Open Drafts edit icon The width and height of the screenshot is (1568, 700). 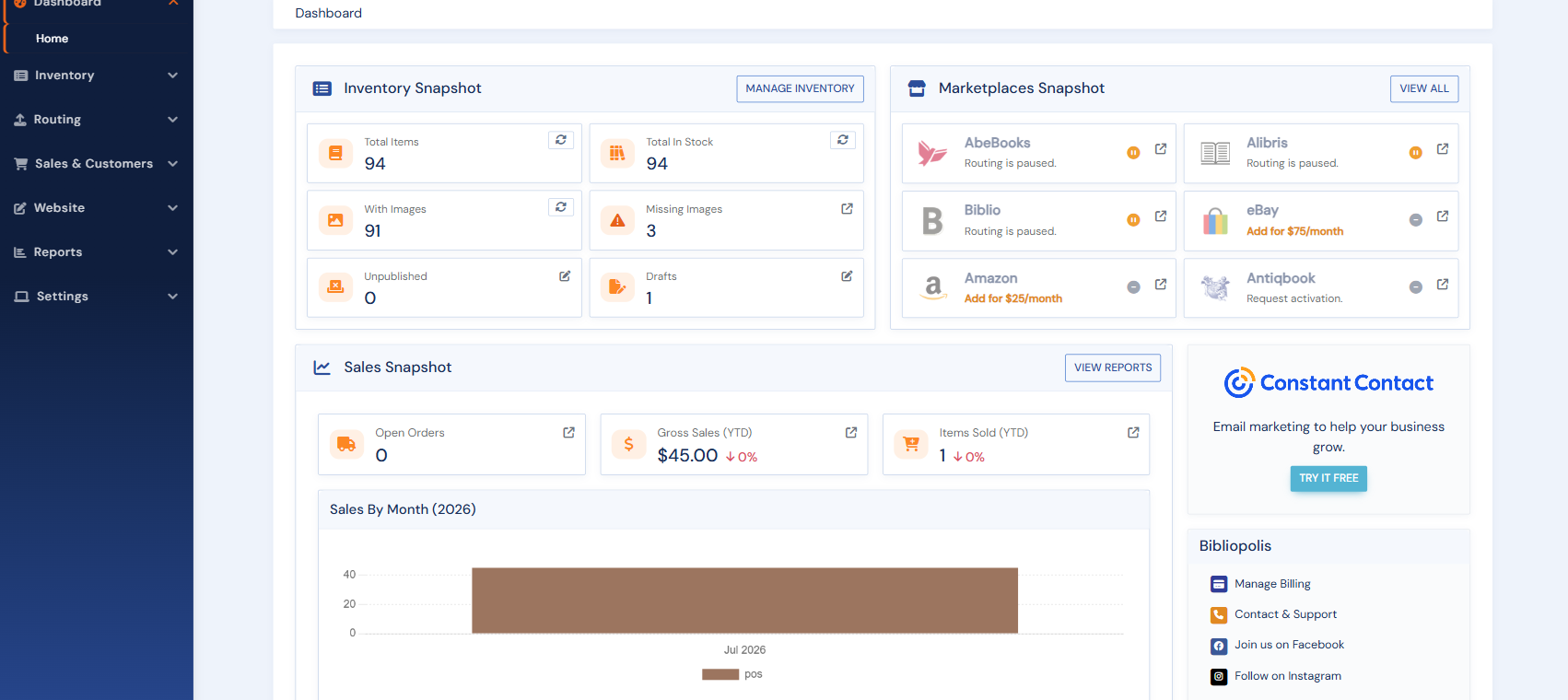(847, 276)
